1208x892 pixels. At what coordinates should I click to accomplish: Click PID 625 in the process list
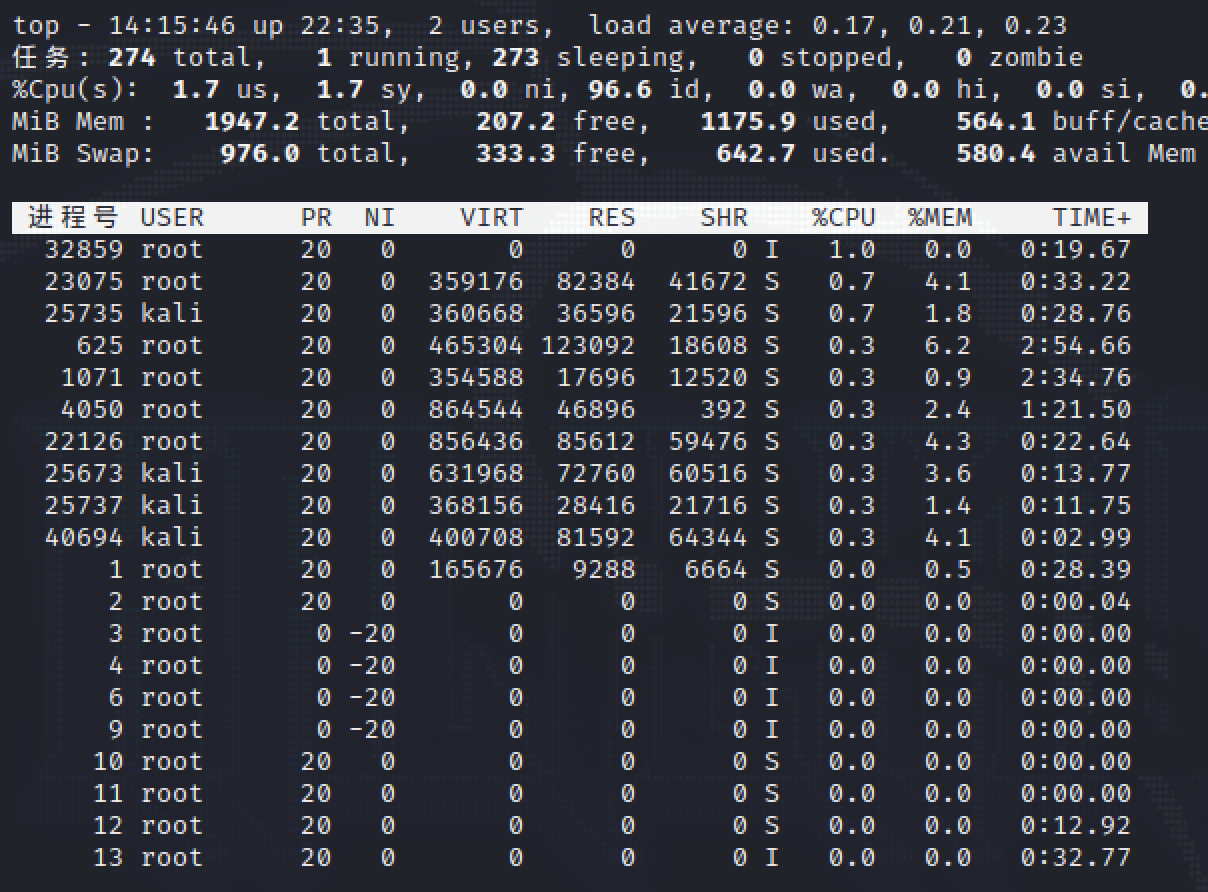(100, 346)
